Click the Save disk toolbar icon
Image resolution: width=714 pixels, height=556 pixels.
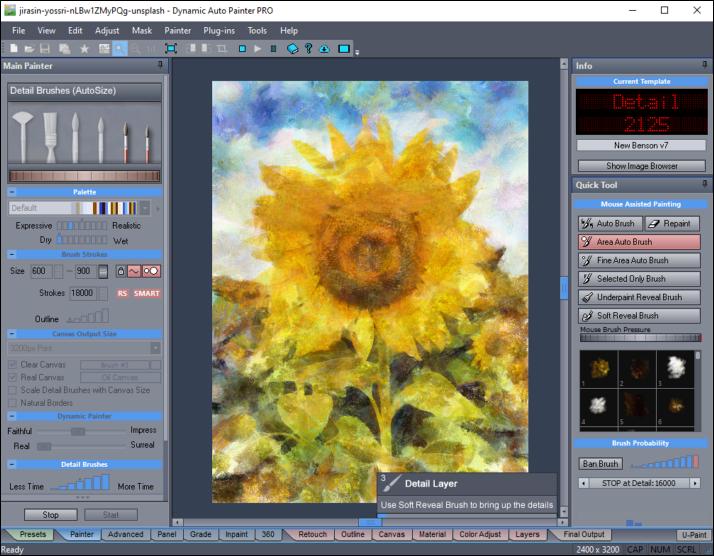coord(45,48)
